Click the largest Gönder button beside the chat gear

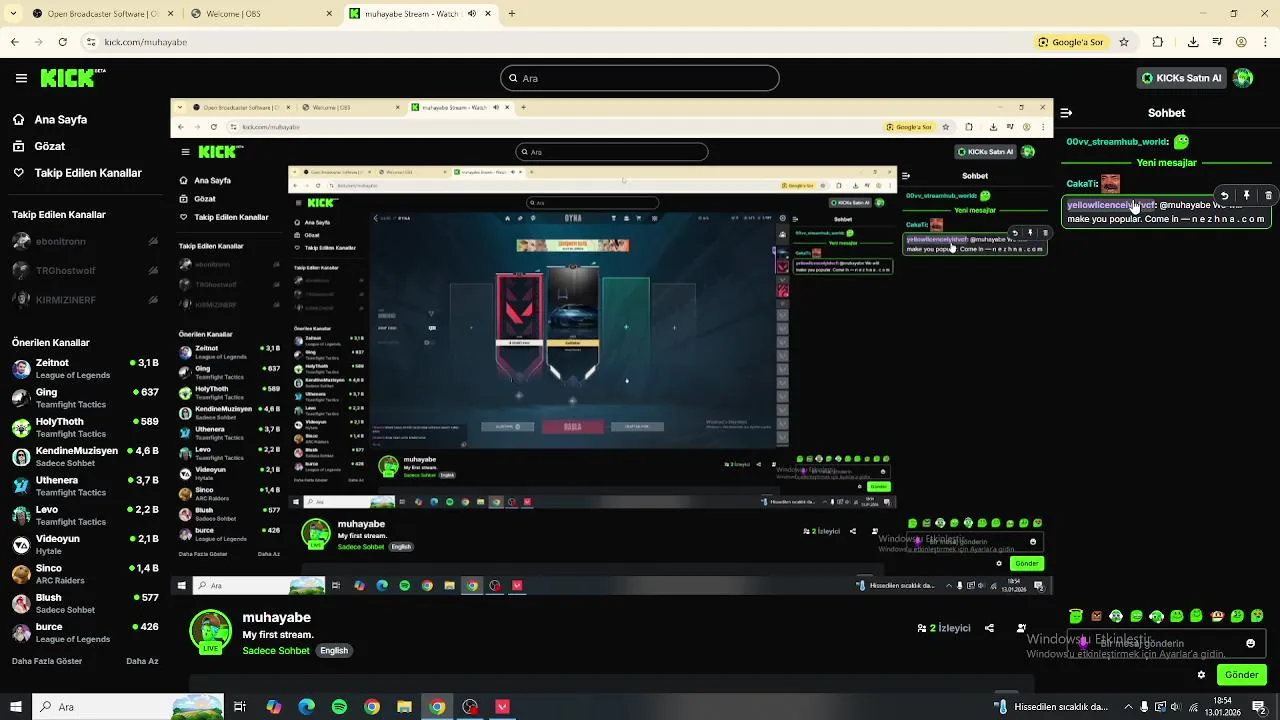(1241, 675)
